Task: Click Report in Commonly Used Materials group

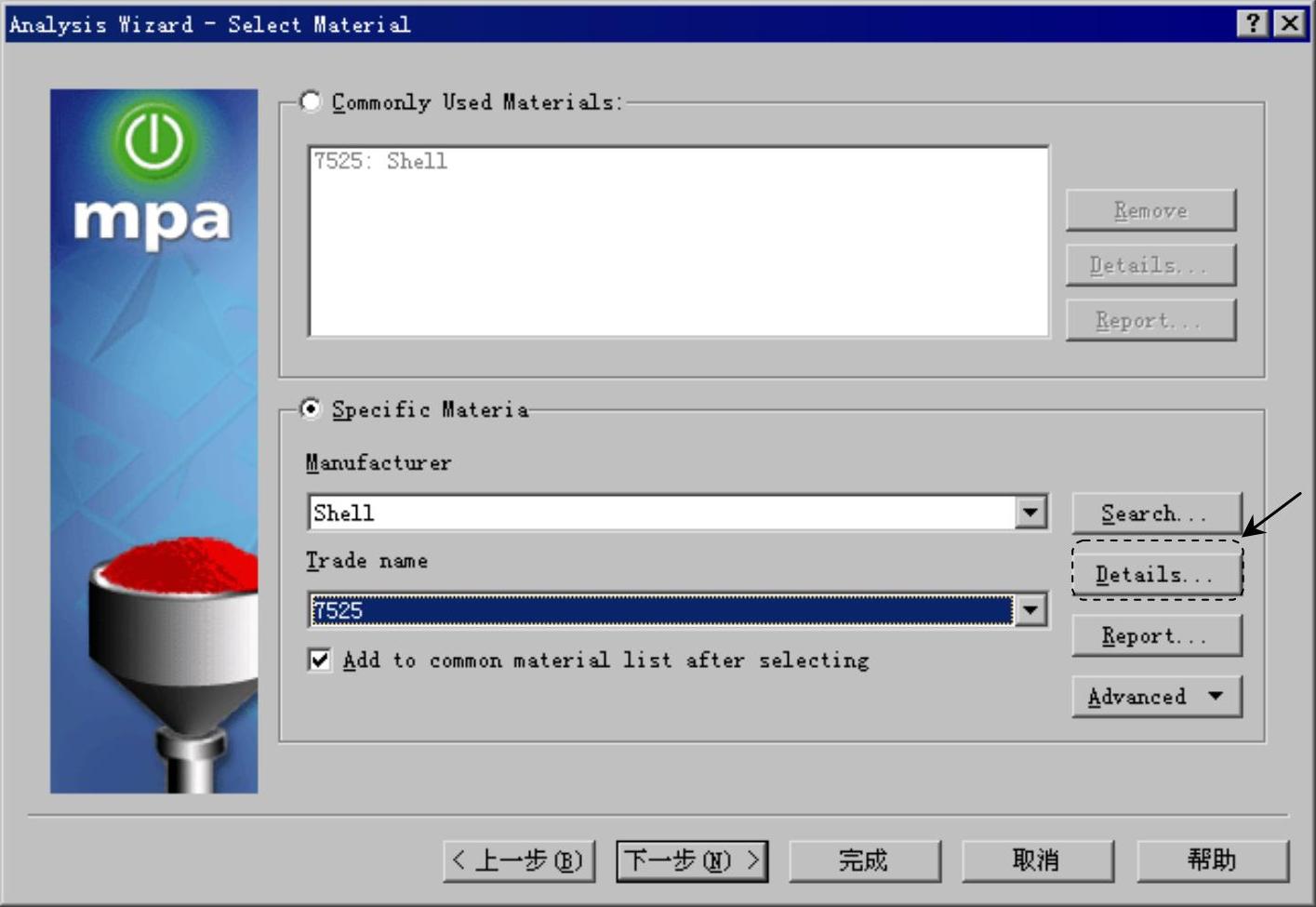Action: (x=1150, y=320)
